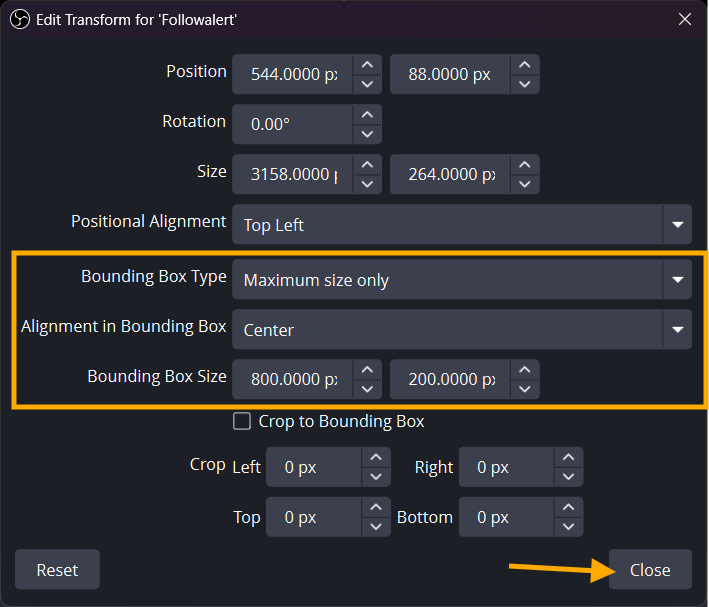Viewport: 709px width, 607px height.
Task: Increase Bounding Box Size width up arrow
Action: click(x=367, y=368)
